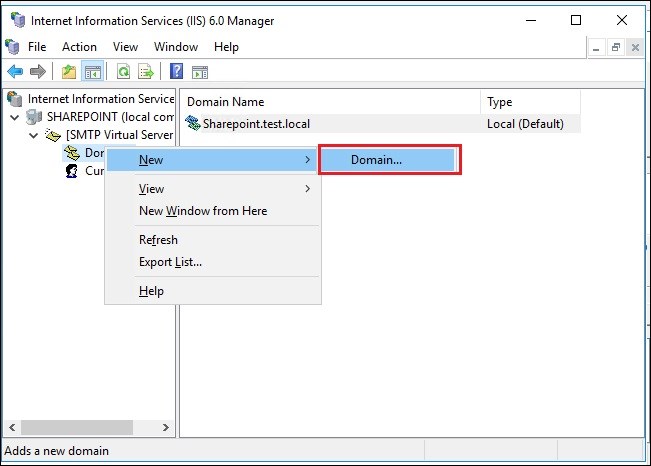The image size is (651, 466).
Task: Click the tree pane right scroll arrow
Action: (x=166, y=427)
